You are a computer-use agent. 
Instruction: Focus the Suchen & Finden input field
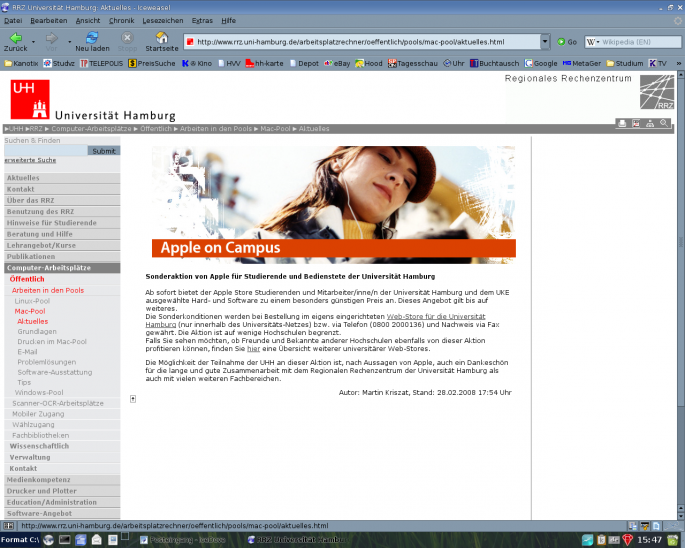46,151
